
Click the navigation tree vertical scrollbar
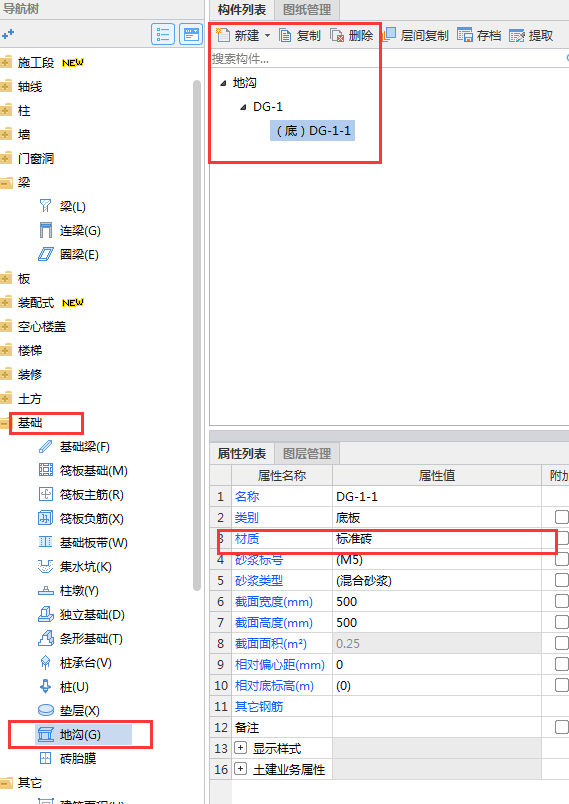tap(197, 336)
